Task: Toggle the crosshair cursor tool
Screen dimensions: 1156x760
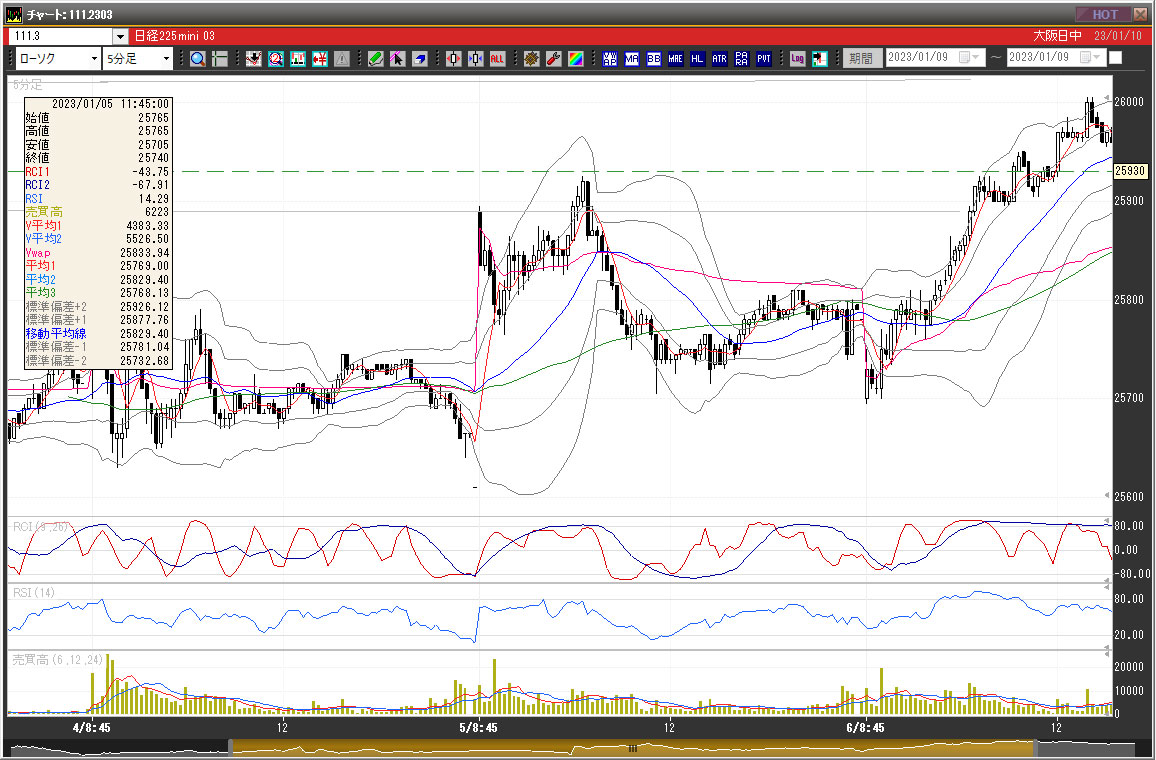Action: pos(220,59)
